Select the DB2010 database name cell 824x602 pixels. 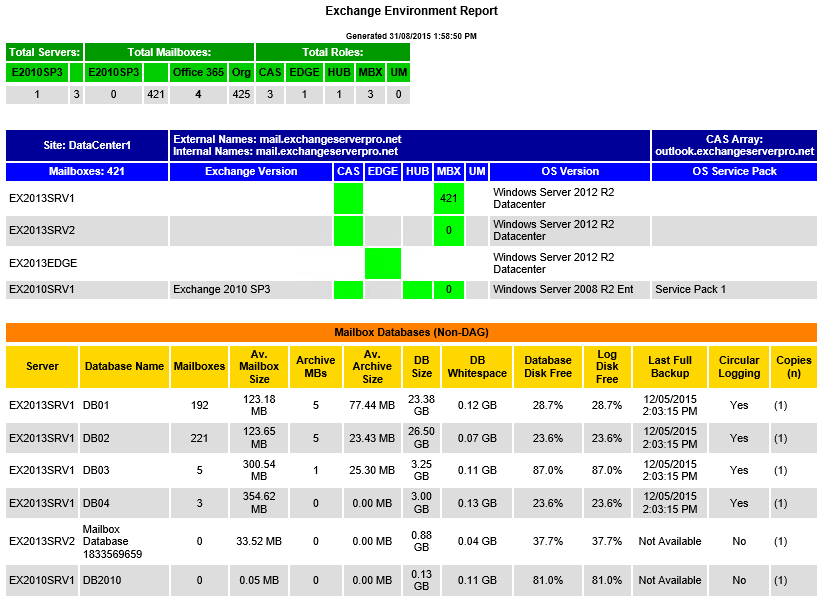[x=103, y=580]
